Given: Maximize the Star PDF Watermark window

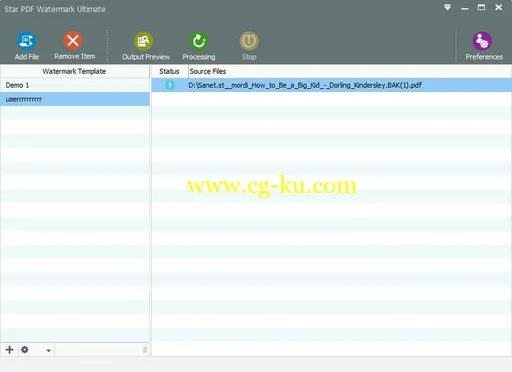Looking at the screenshot, I should pyautogui.click(x=481, y=7).
